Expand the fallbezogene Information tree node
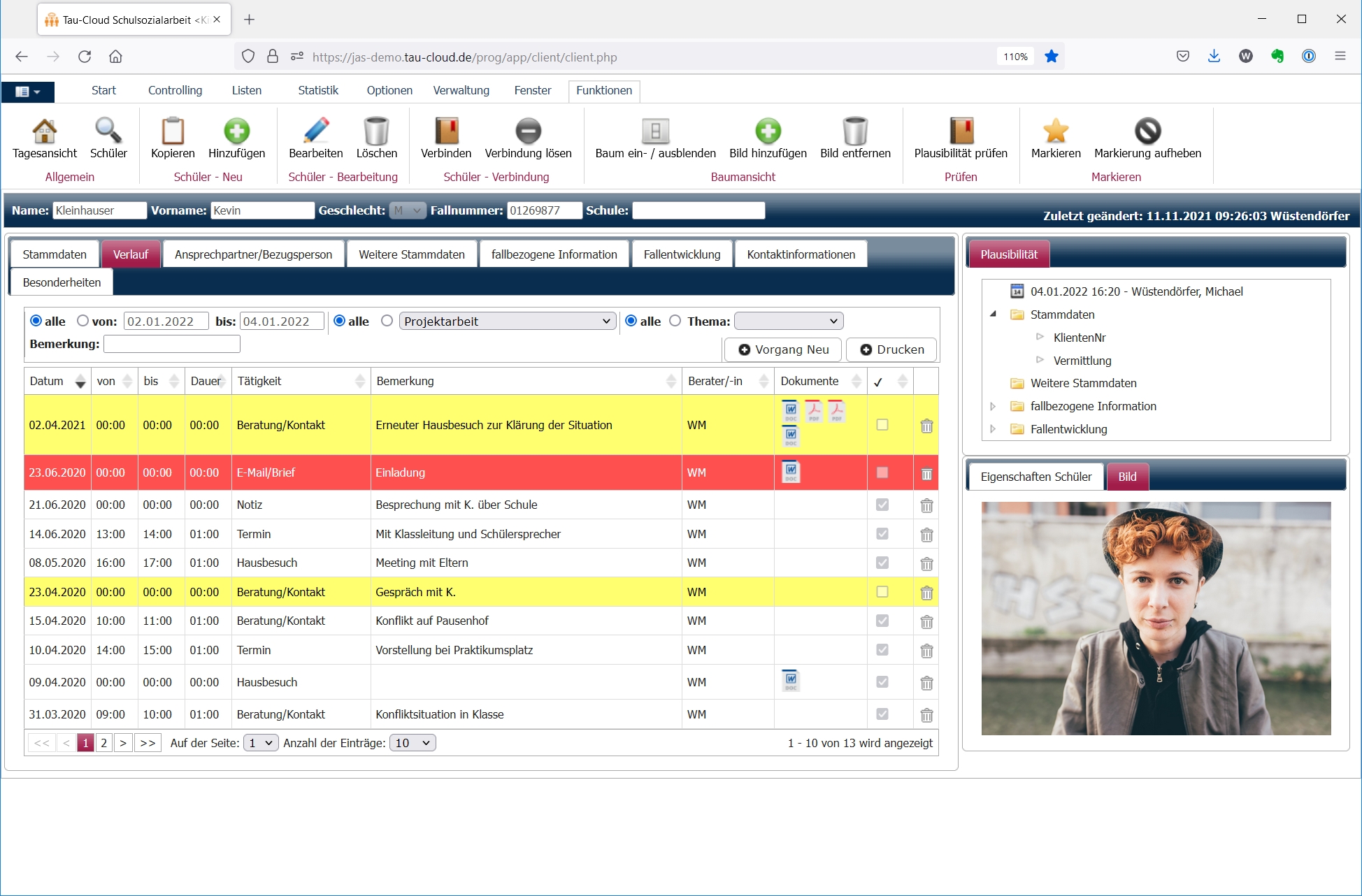Viewport: 1362px width, 896px height. 993,406
